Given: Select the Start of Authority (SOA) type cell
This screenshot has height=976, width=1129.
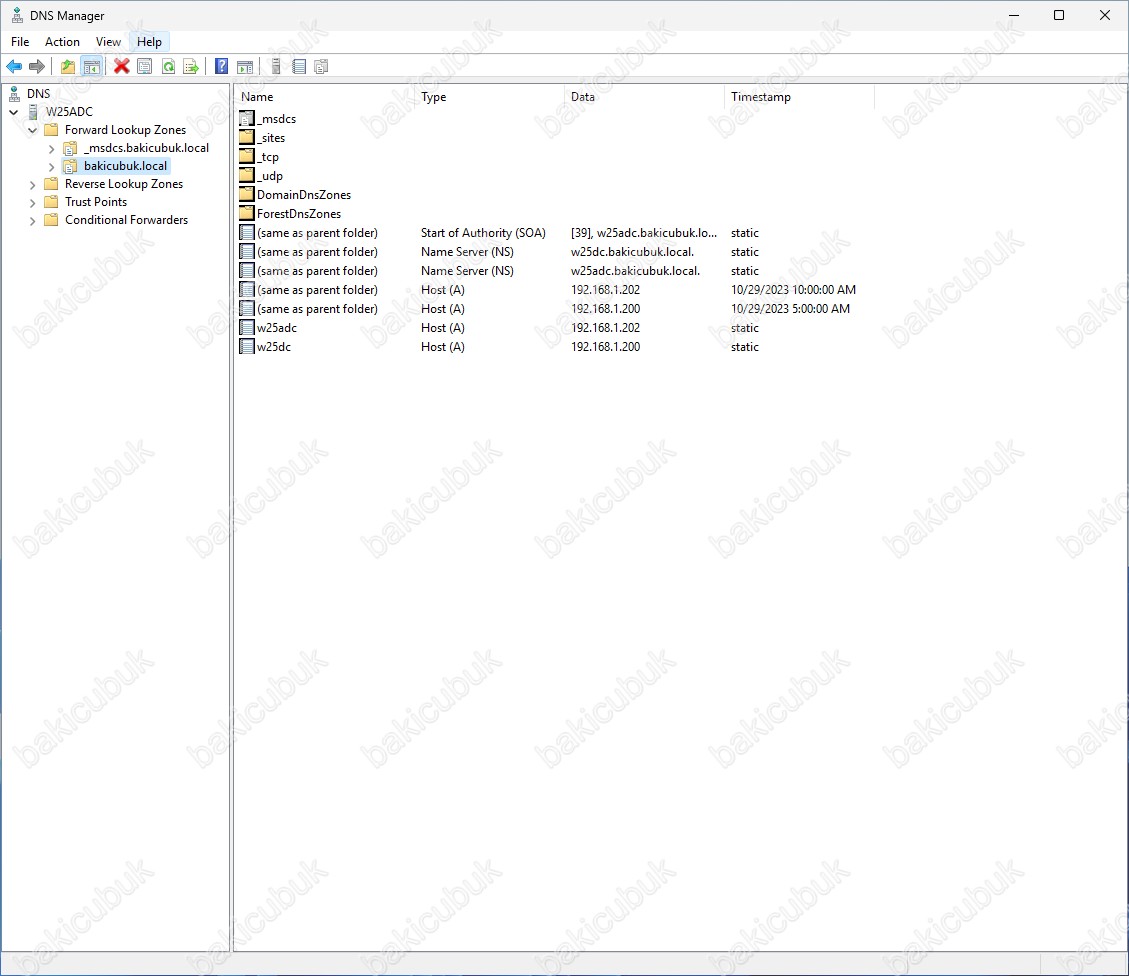Looking at the screenshot, I should click(x=483, y=232).
